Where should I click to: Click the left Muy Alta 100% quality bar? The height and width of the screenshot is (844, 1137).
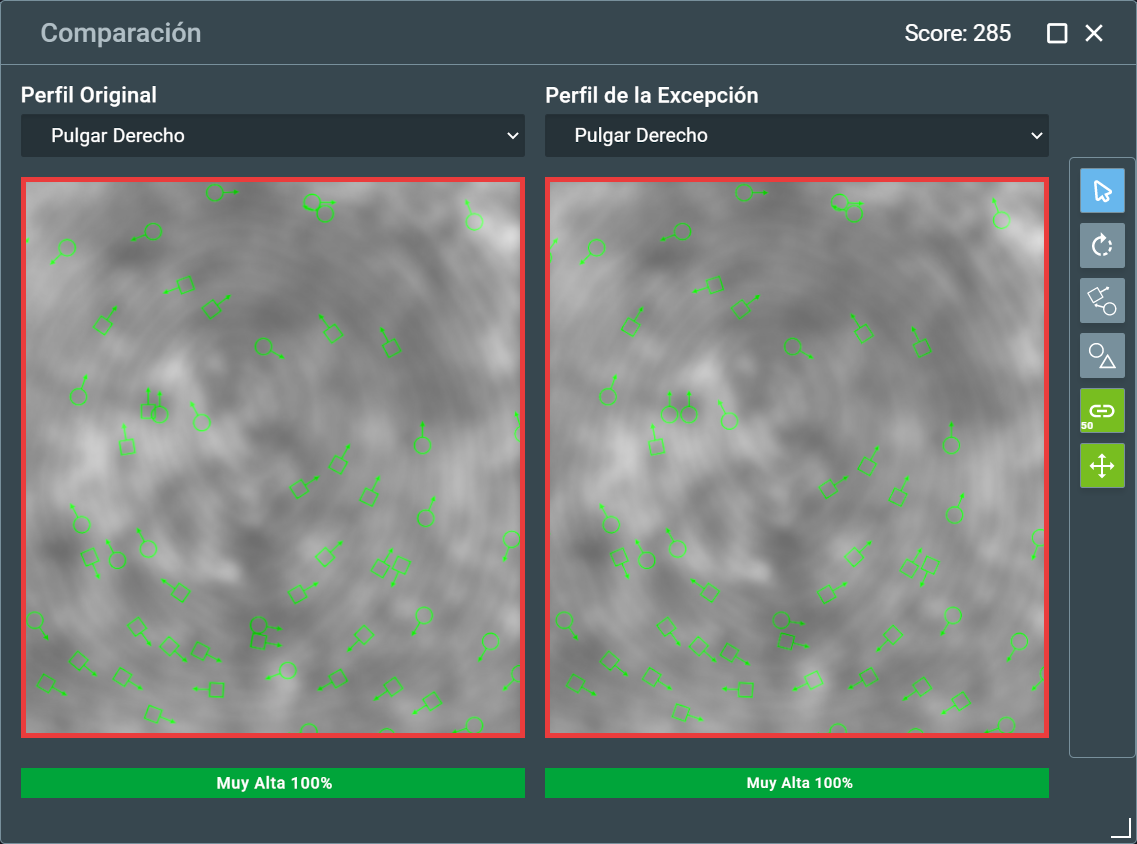(273, 783)
